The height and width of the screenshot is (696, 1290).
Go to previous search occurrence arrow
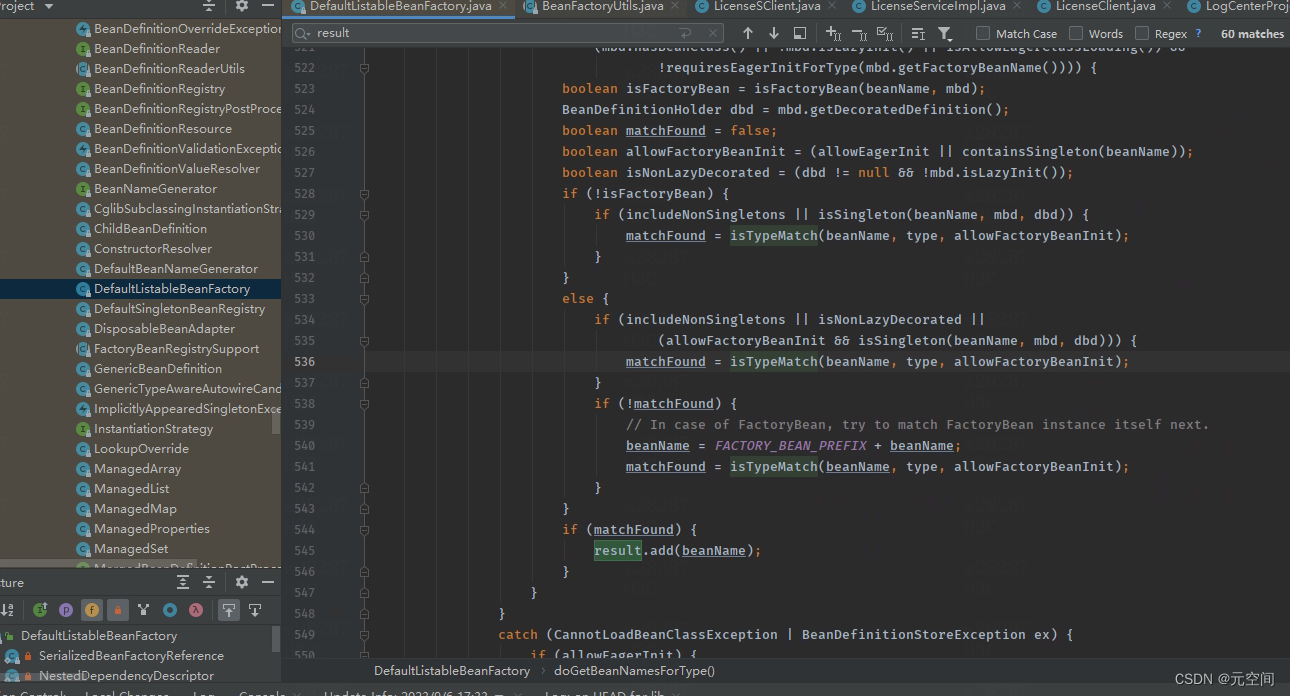pos(747,33)
